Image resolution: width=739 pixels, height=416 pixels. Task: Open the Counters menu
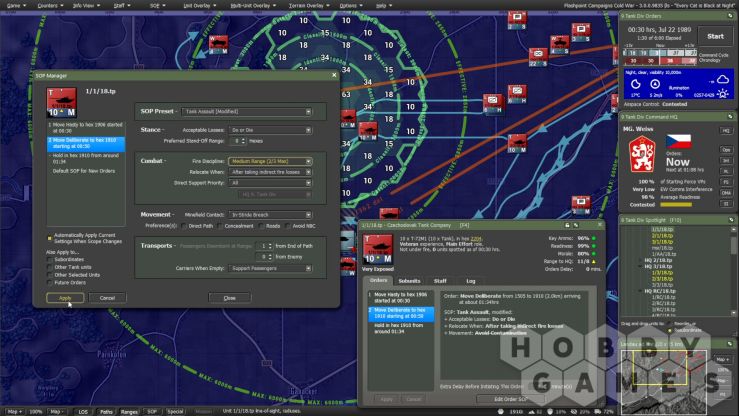coord(50,6)
